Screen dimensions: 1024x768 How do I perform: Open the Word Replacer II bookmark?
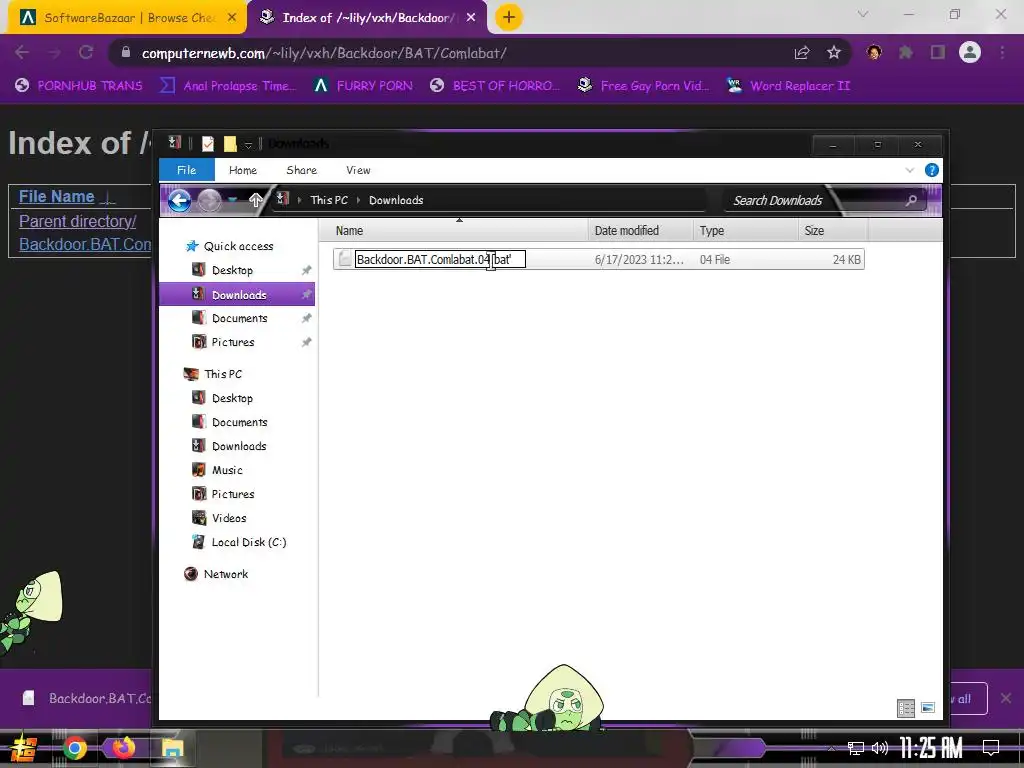789,86
